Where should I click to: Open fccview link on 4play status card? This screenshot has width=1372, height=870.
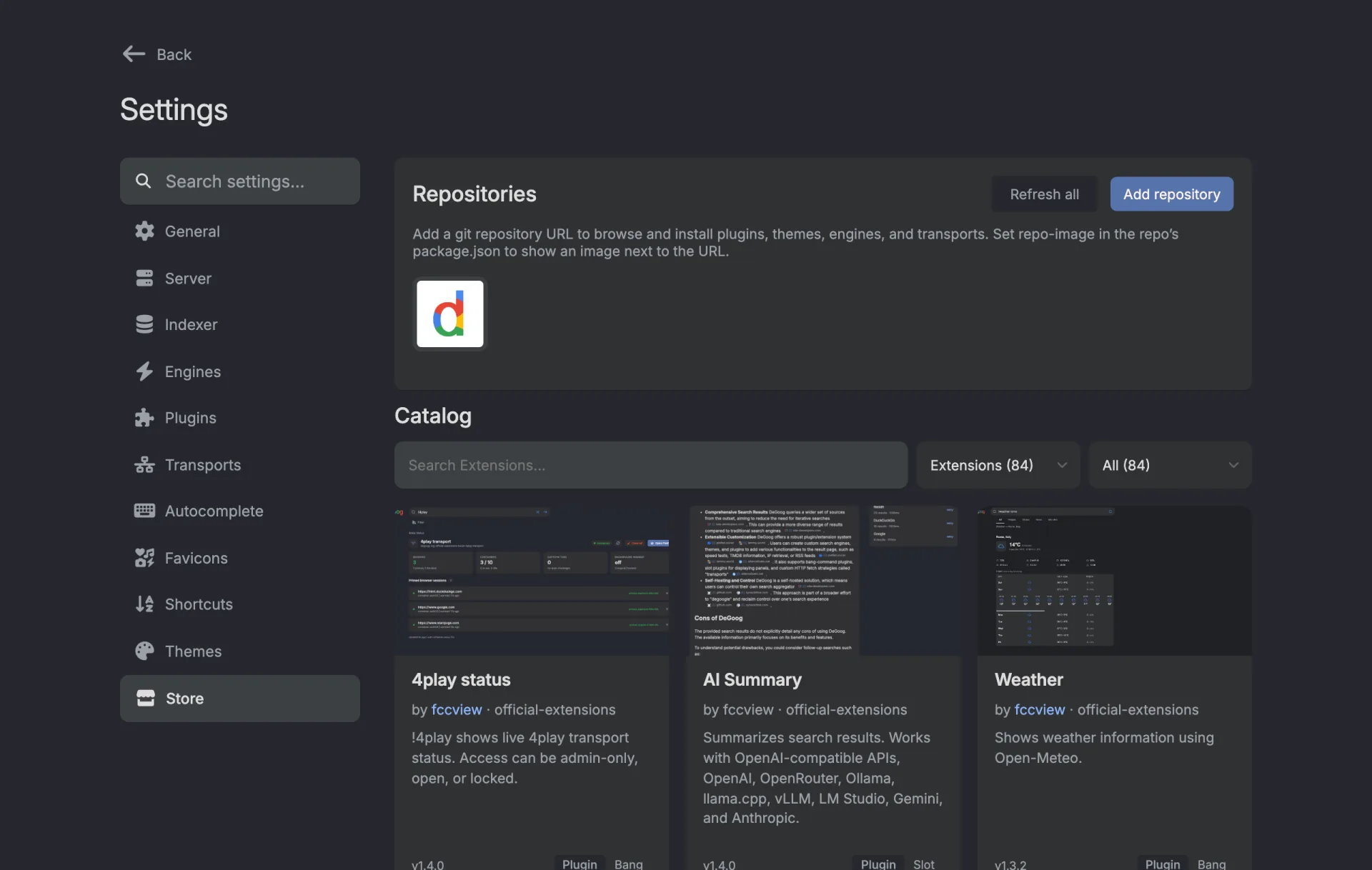457,709
